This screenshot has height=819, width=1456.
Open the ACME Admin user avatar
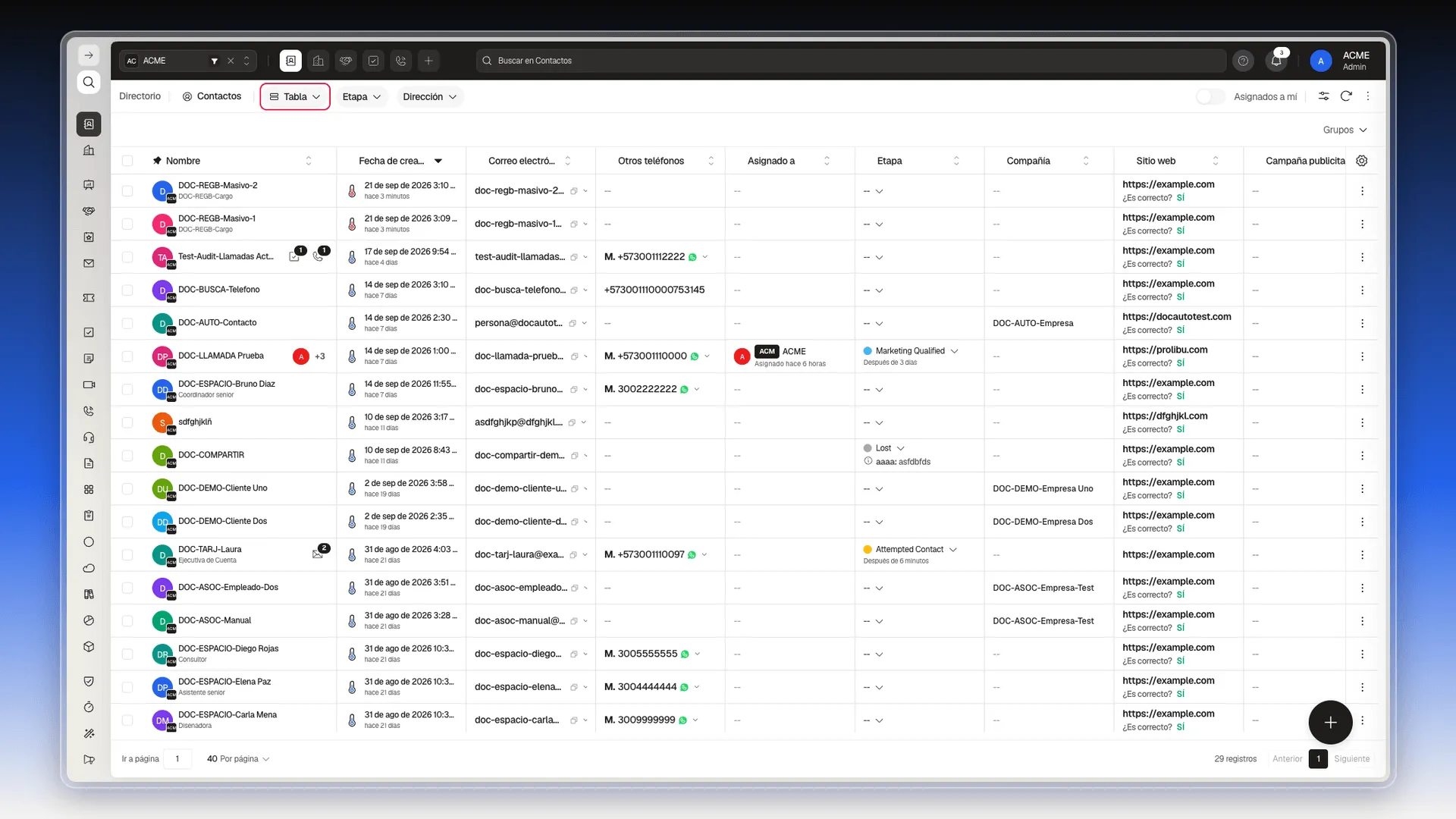pos(1320,61)
